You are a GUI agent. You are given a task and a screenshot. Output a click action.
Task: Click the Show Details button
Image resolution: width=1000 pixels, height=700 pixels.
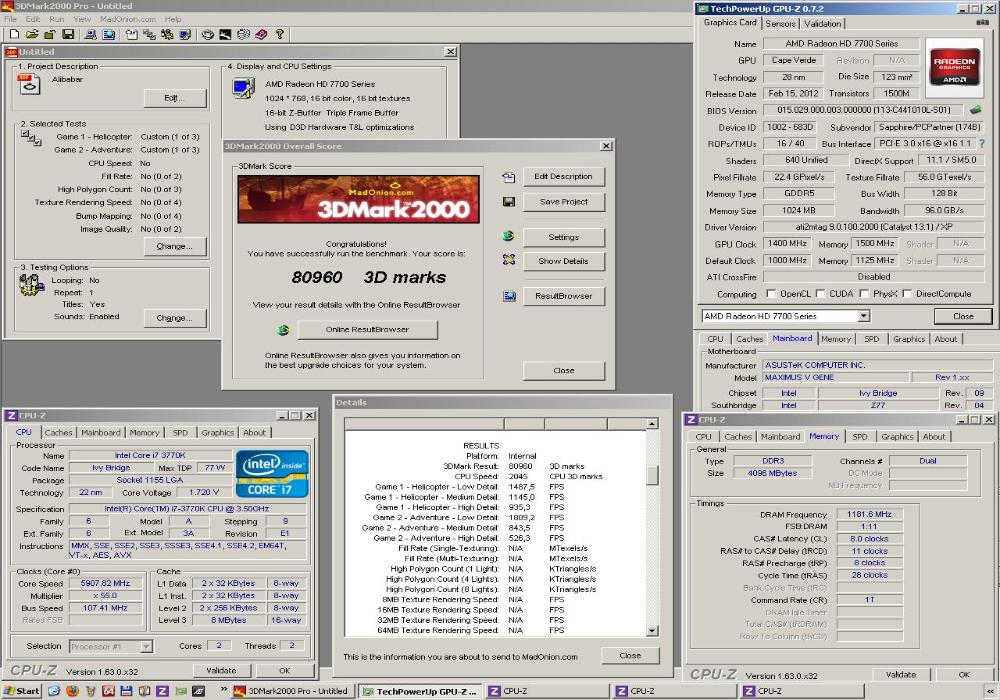click(x=563, y=261)
